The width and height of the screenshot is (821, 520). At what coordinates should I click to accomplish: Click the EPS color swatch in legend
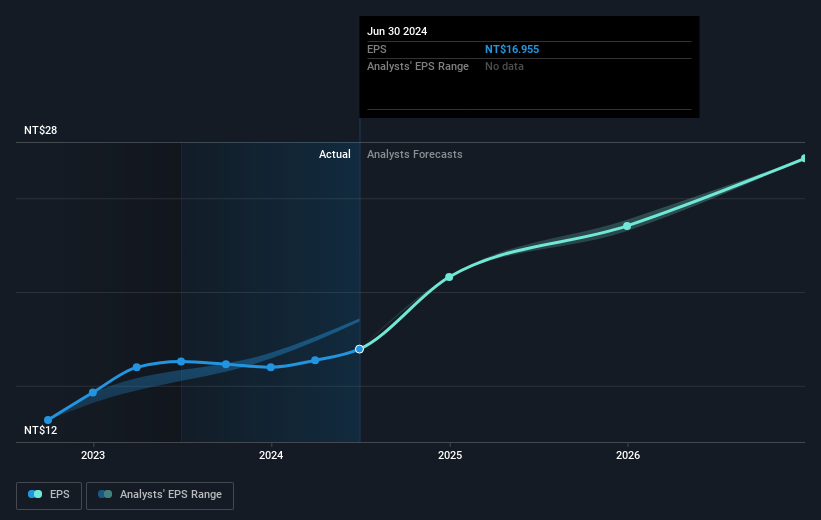[35, 494]
